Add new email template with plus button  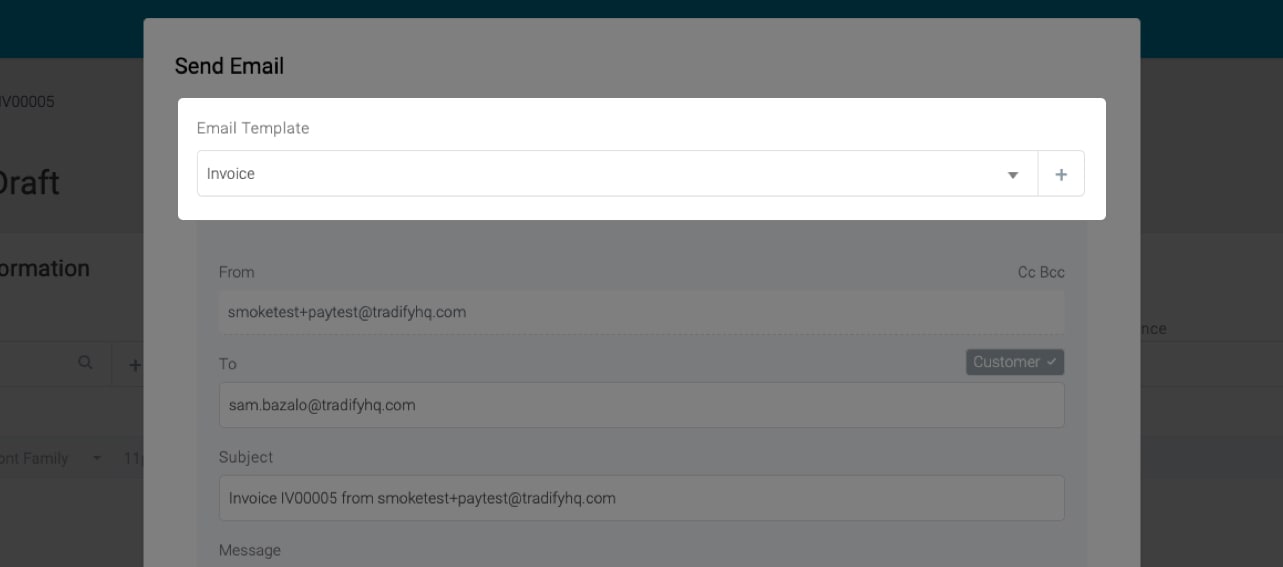pyautogui.click(x=1061, y=174)
